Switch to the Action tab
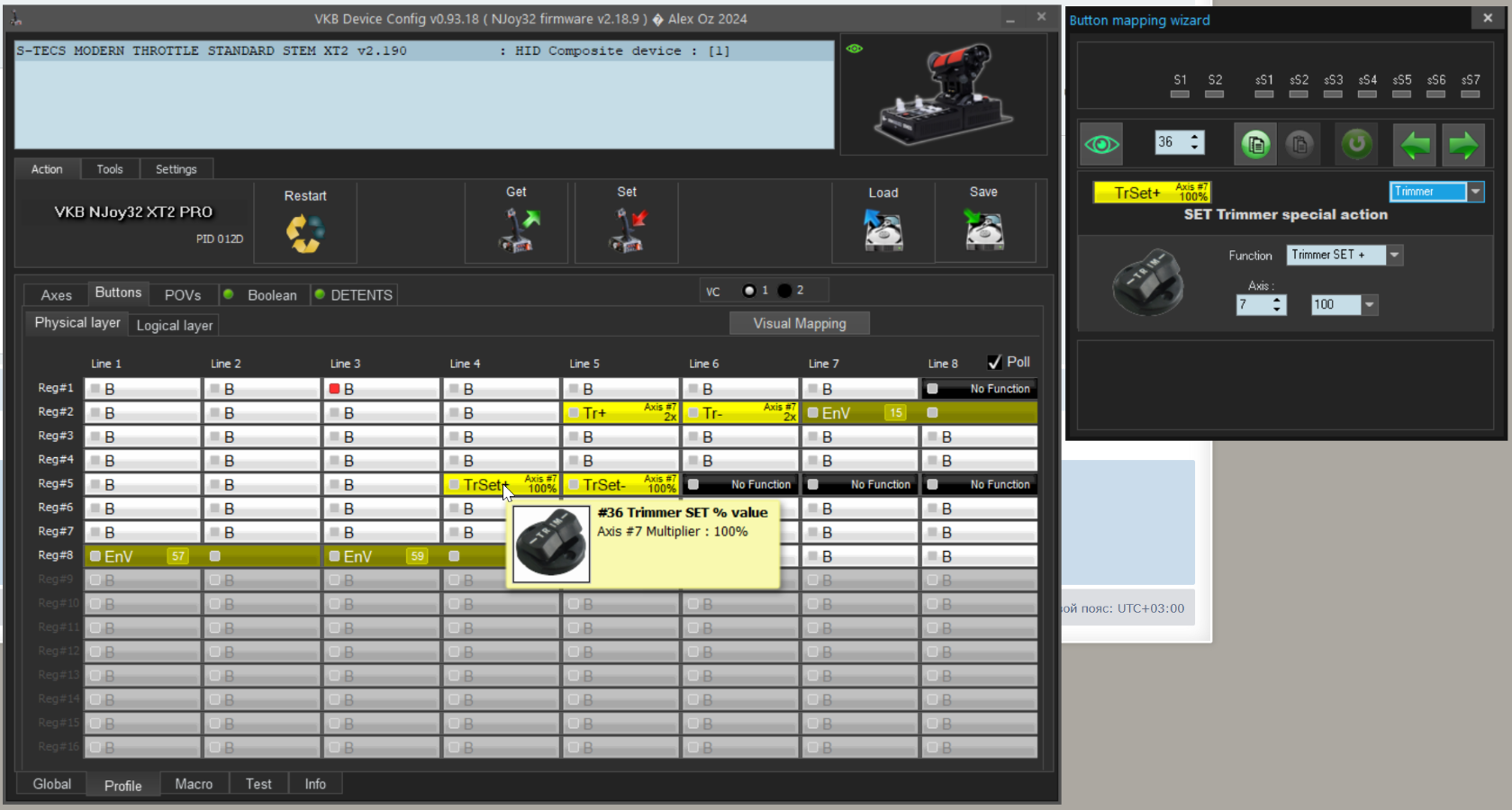 pyautogui.click(x=47, y=169)
